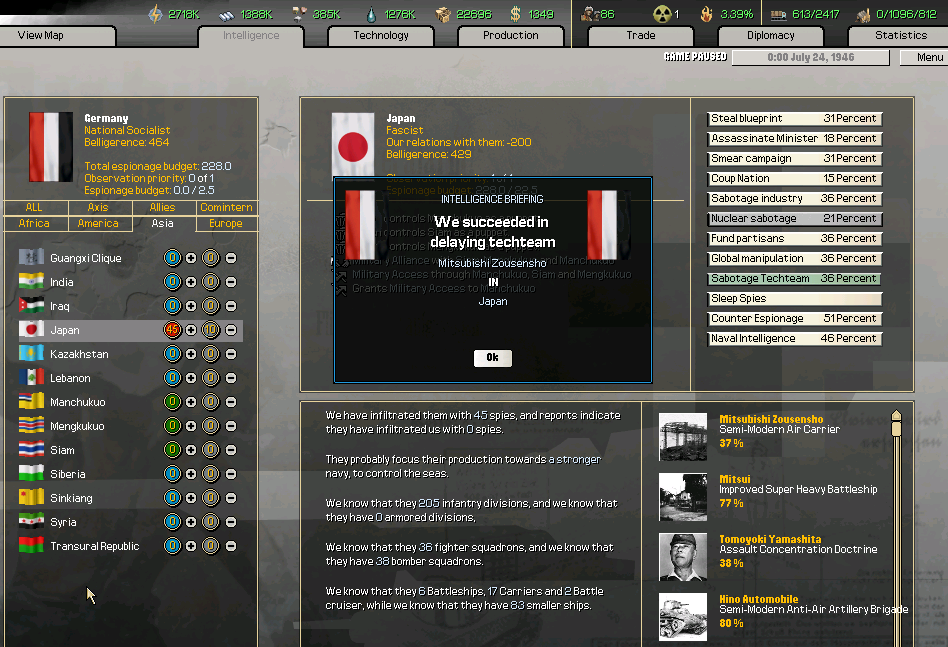Open the Technology tab
The image size is (948, 647).
380,35
